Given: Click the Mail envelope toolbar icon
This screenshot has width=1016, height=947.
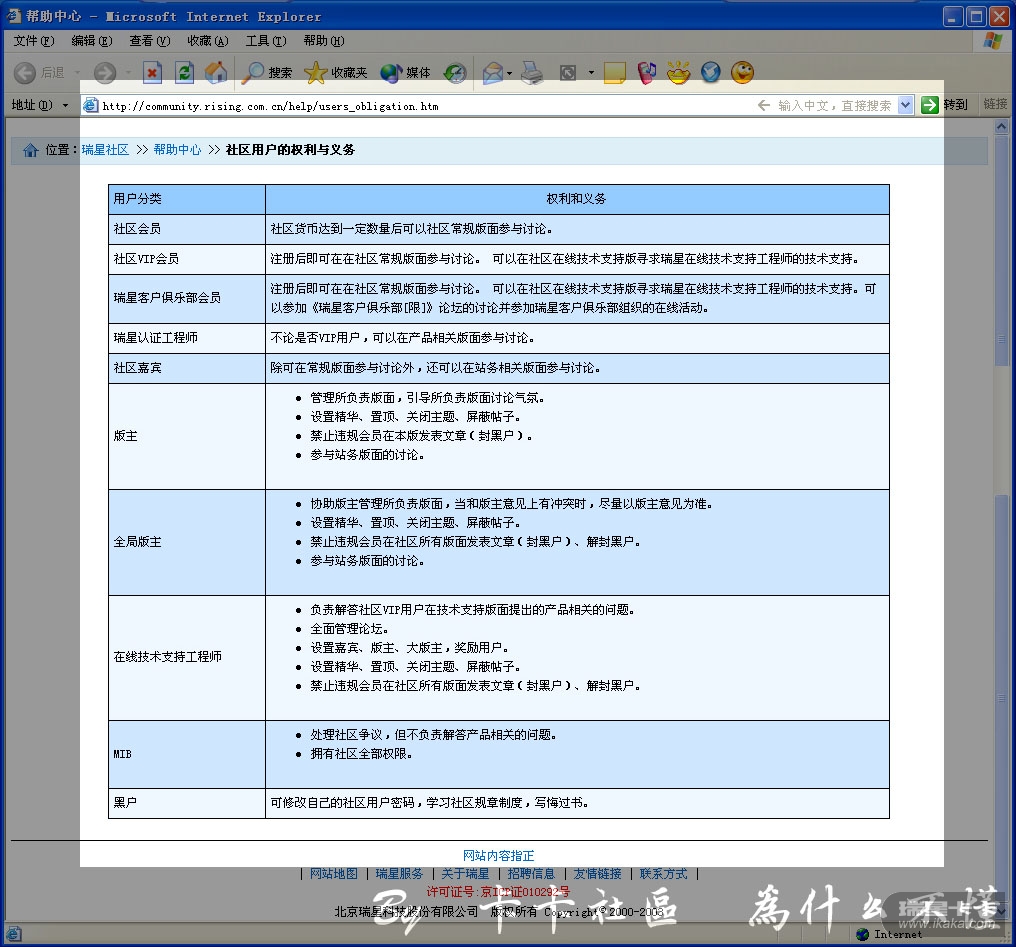Looking at the screenshot, I should (493, 73).
